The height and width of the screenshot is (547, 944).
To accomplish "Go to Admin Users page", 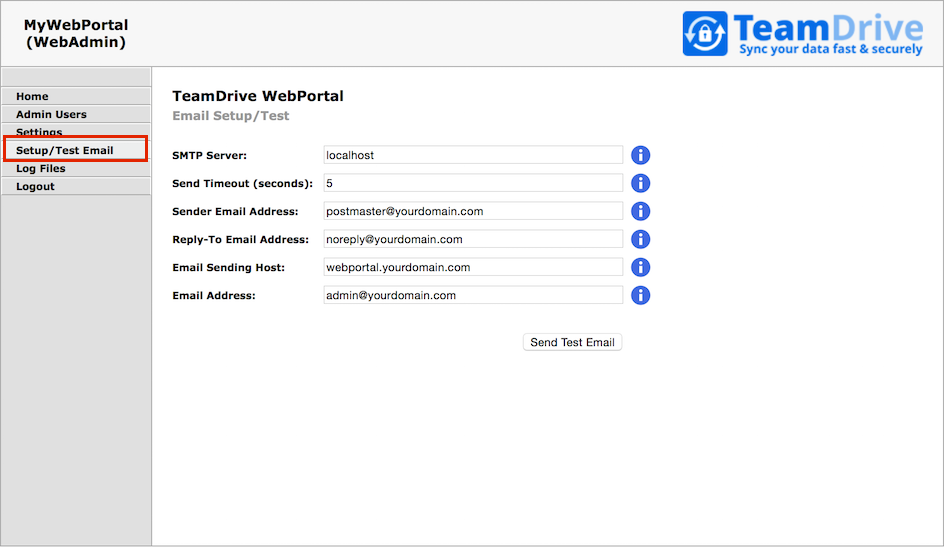I will (76, 114).
